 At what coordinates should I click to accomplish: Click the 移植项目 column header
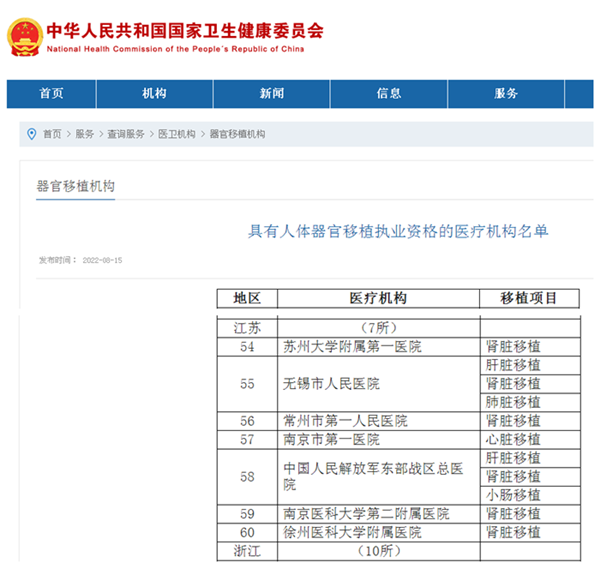[530, 298]
